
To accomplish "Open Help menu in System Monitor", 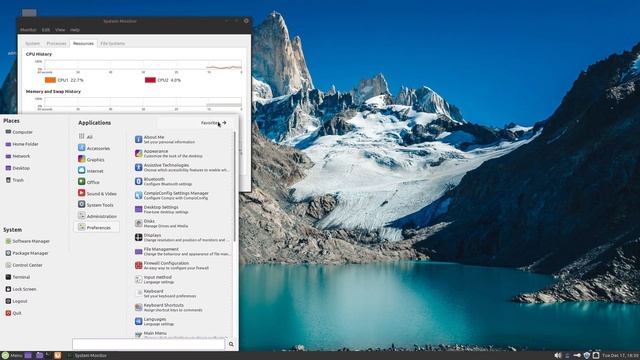I will pos(75,30).
